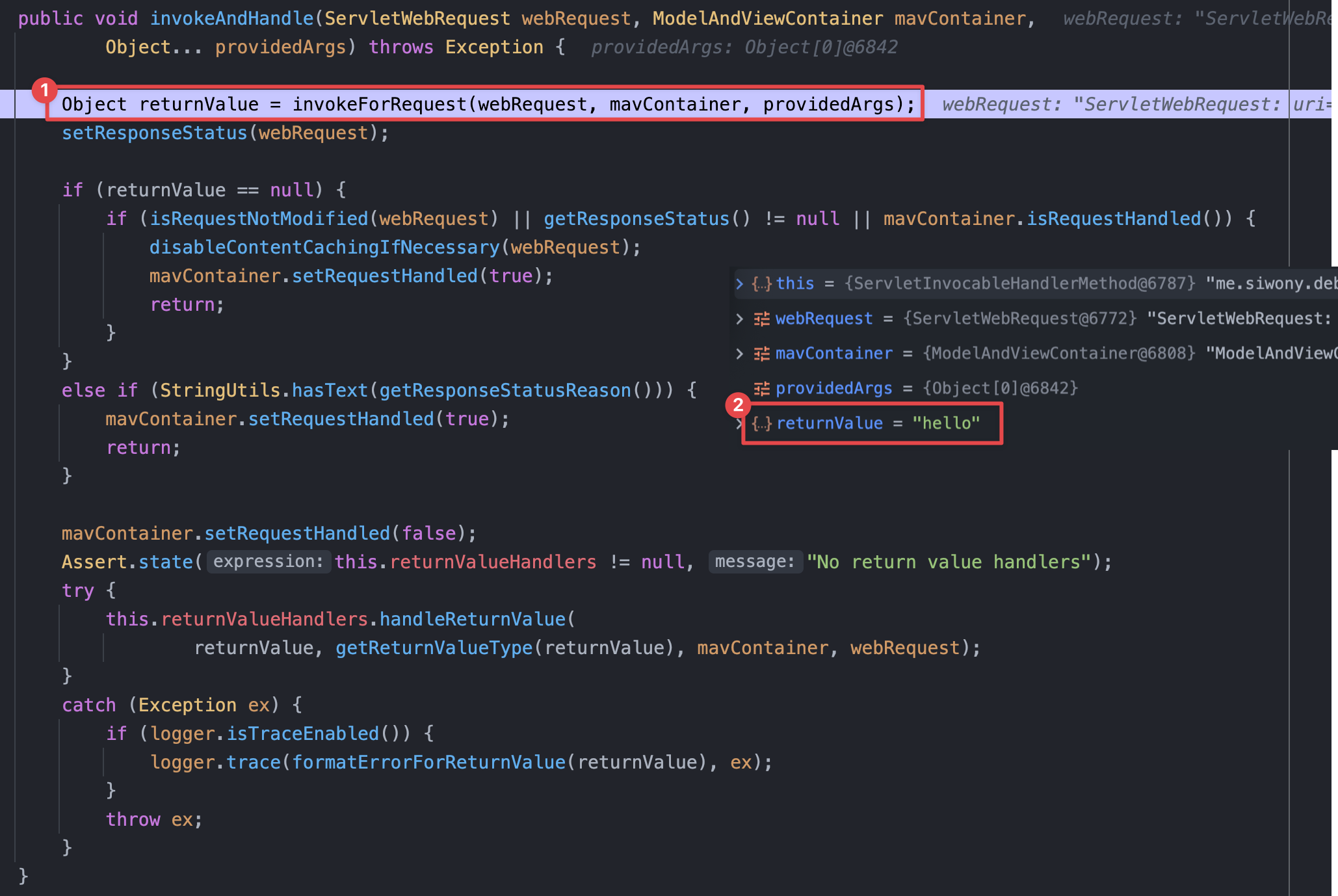Expand the webRequest variable node
The width and height of the screenshot is (1338, 896).
[x=739, y=319]
